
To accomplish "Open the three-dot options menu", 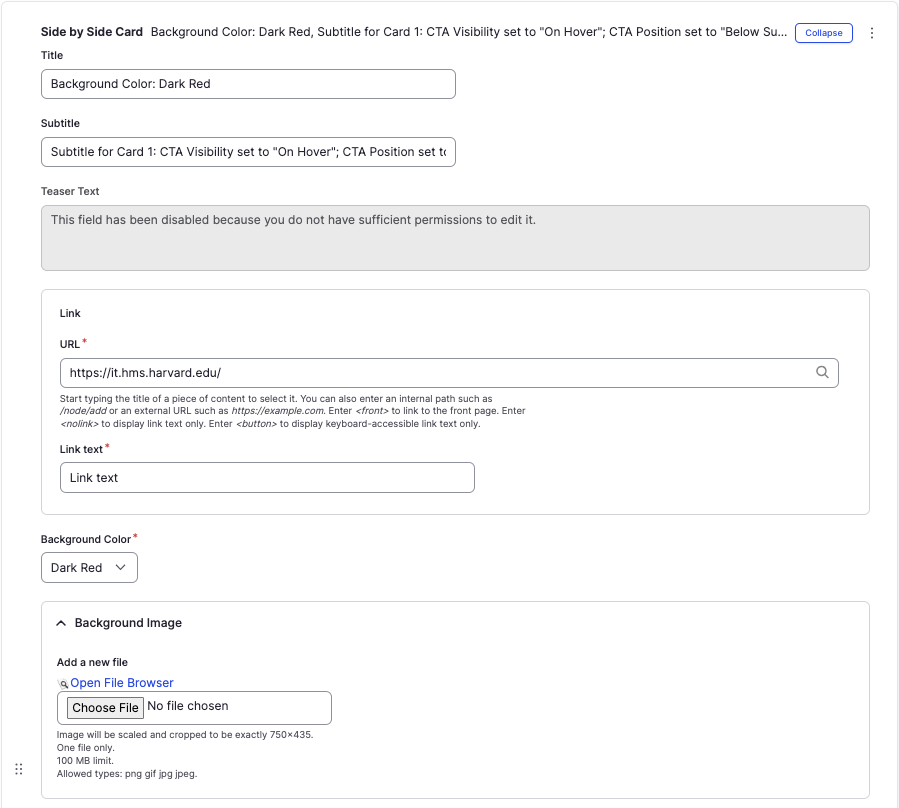I will click(871, 33).
